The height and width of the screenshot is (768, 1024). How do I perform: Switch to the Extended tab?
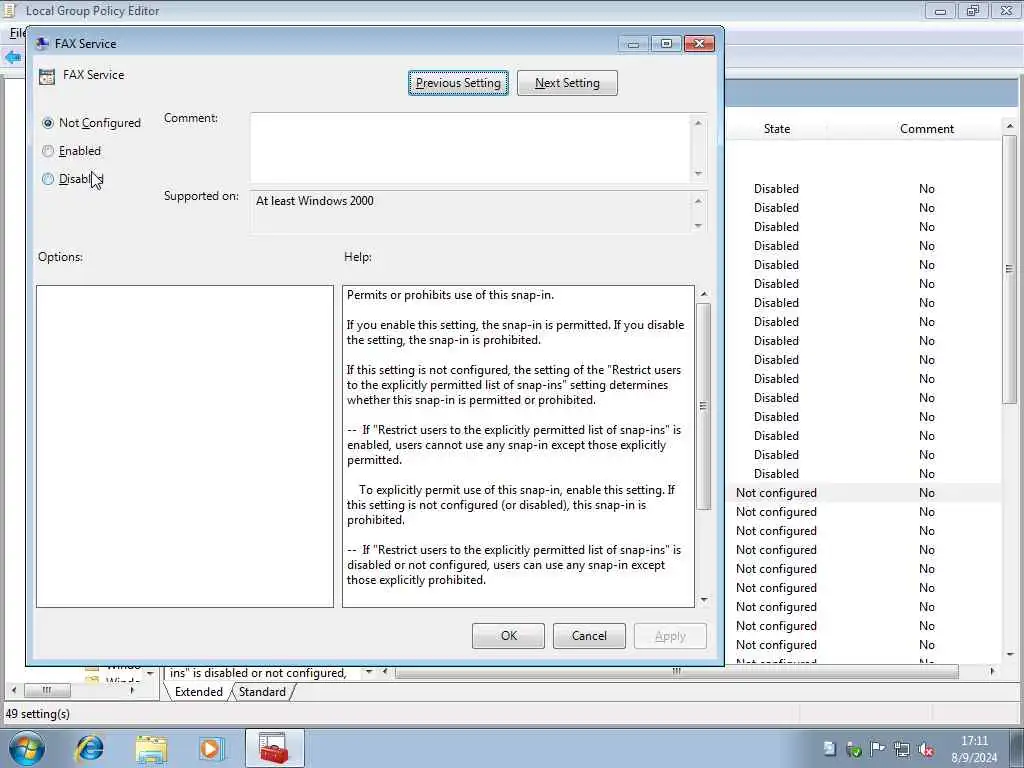coord(199,692)
